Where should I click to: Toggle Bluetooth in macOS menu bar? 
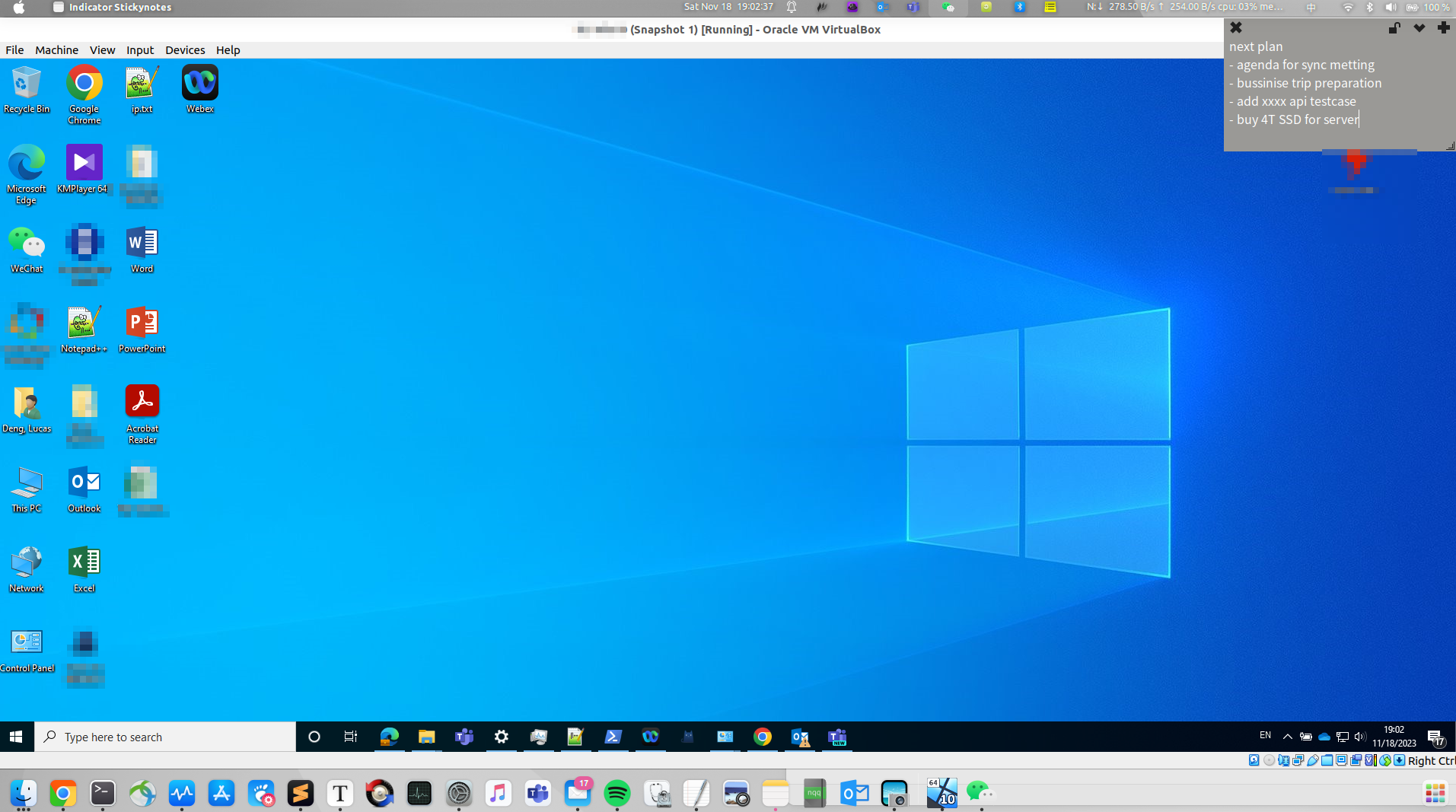point(1369,7)
